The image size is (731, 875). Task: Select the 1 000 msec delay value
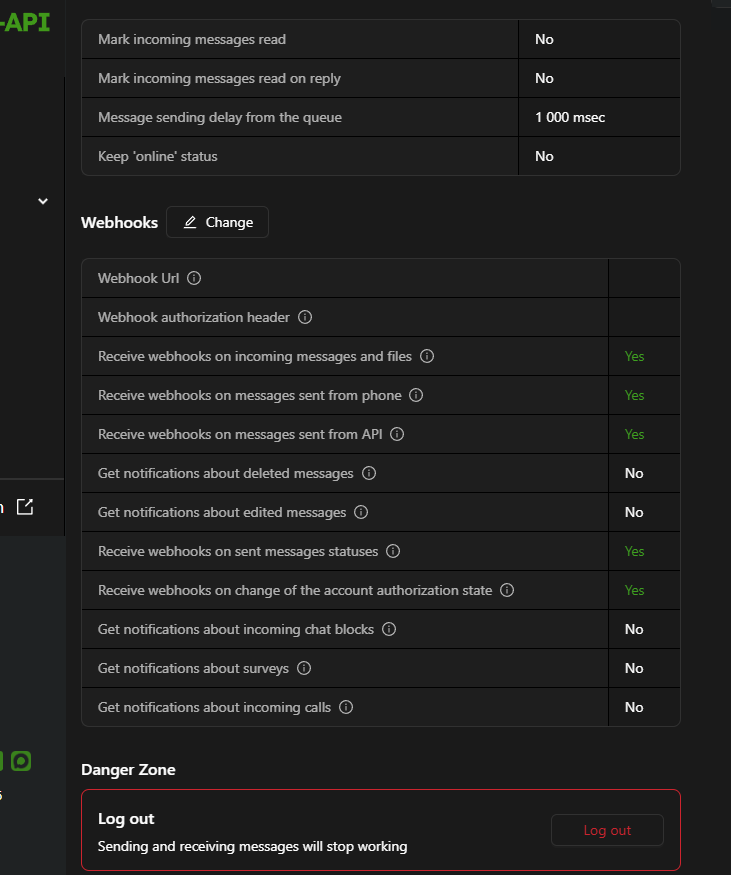click(x=570, y=117)
